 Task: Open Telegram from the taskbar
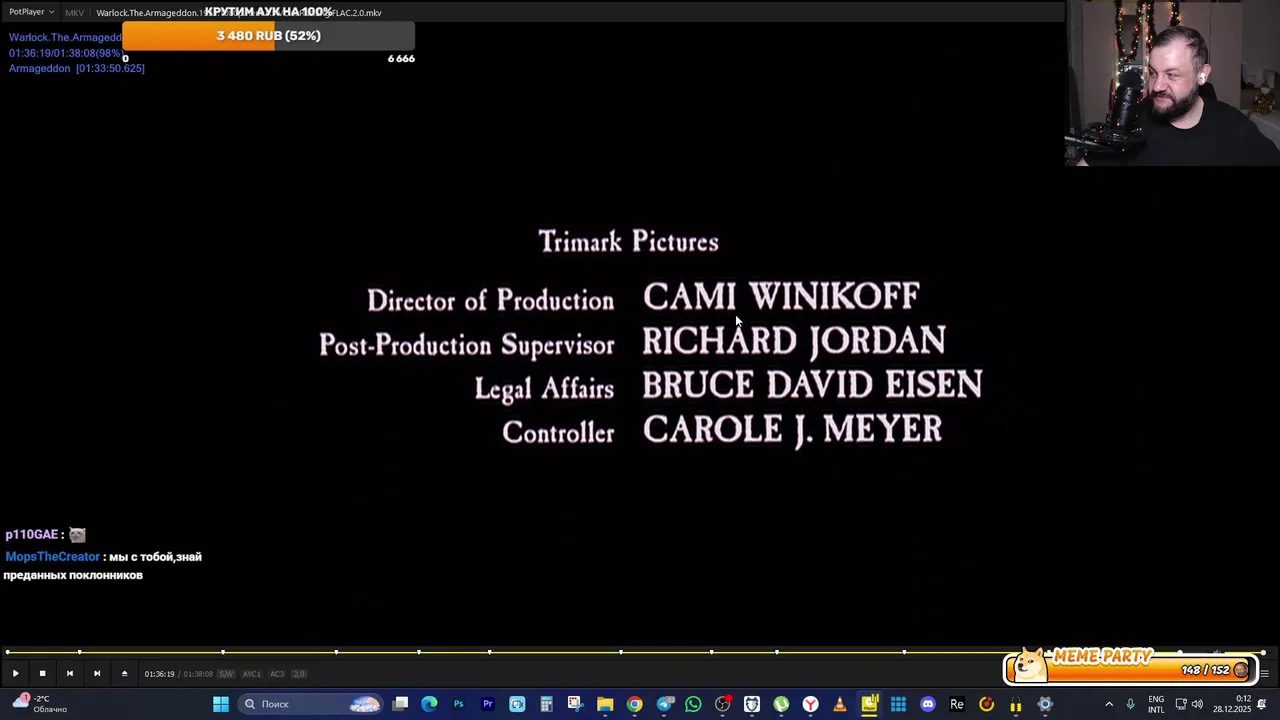(664, 704)
